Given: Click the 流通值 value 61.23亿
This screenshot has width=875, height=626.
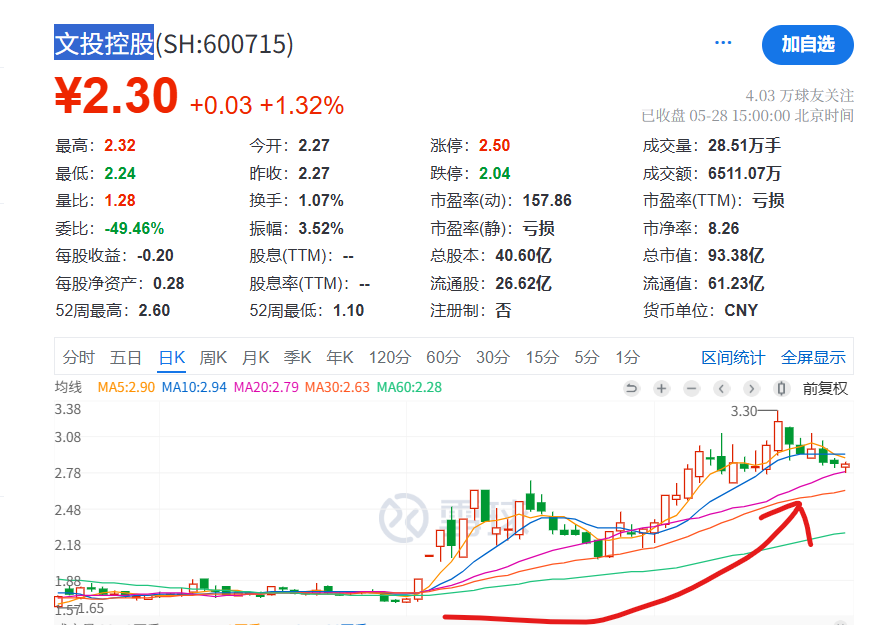Looking at the screenshot, I should click(736, 283).
